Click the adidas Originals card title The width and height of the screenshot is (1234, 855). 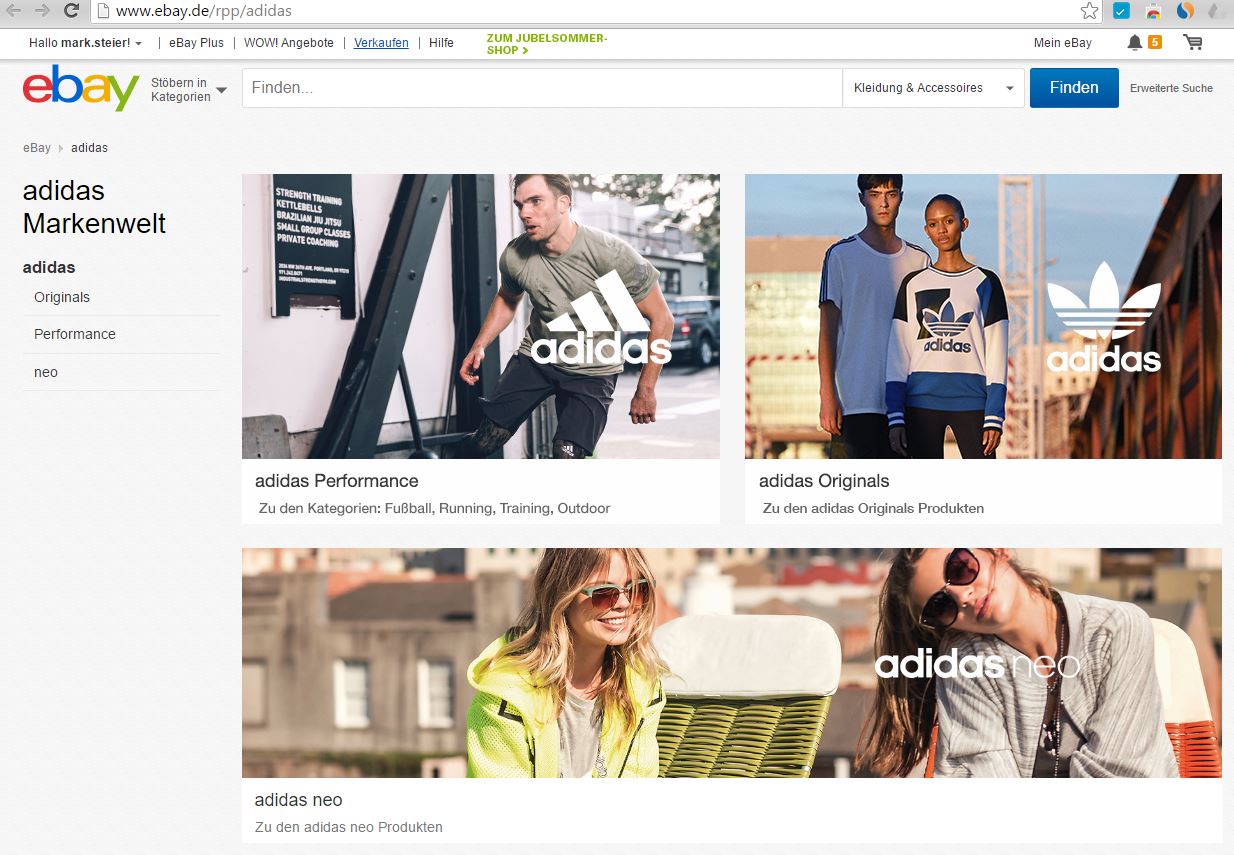point(824,481)
